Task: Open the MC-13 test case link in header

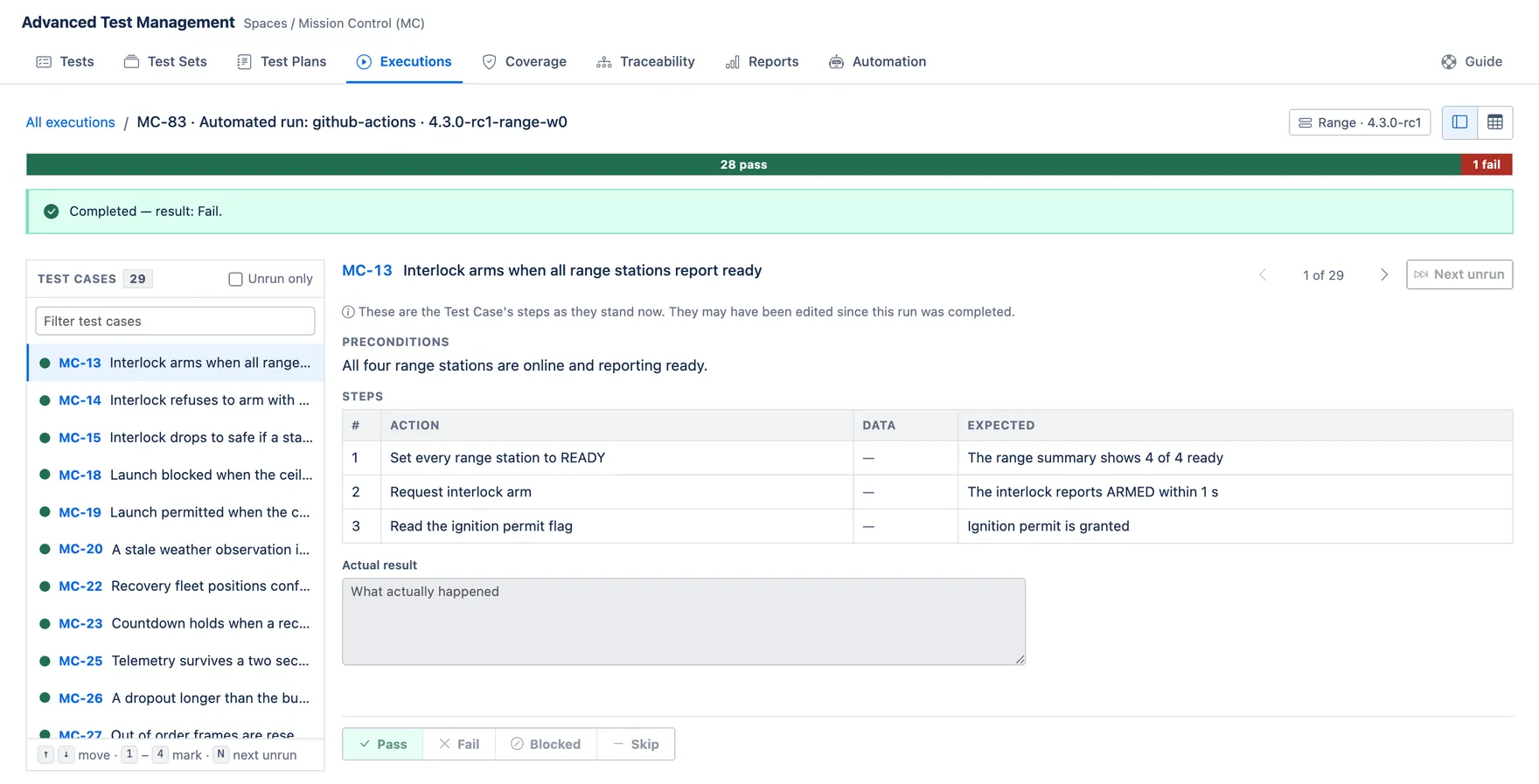Action: pyautogui.click(x=367, y=271)
